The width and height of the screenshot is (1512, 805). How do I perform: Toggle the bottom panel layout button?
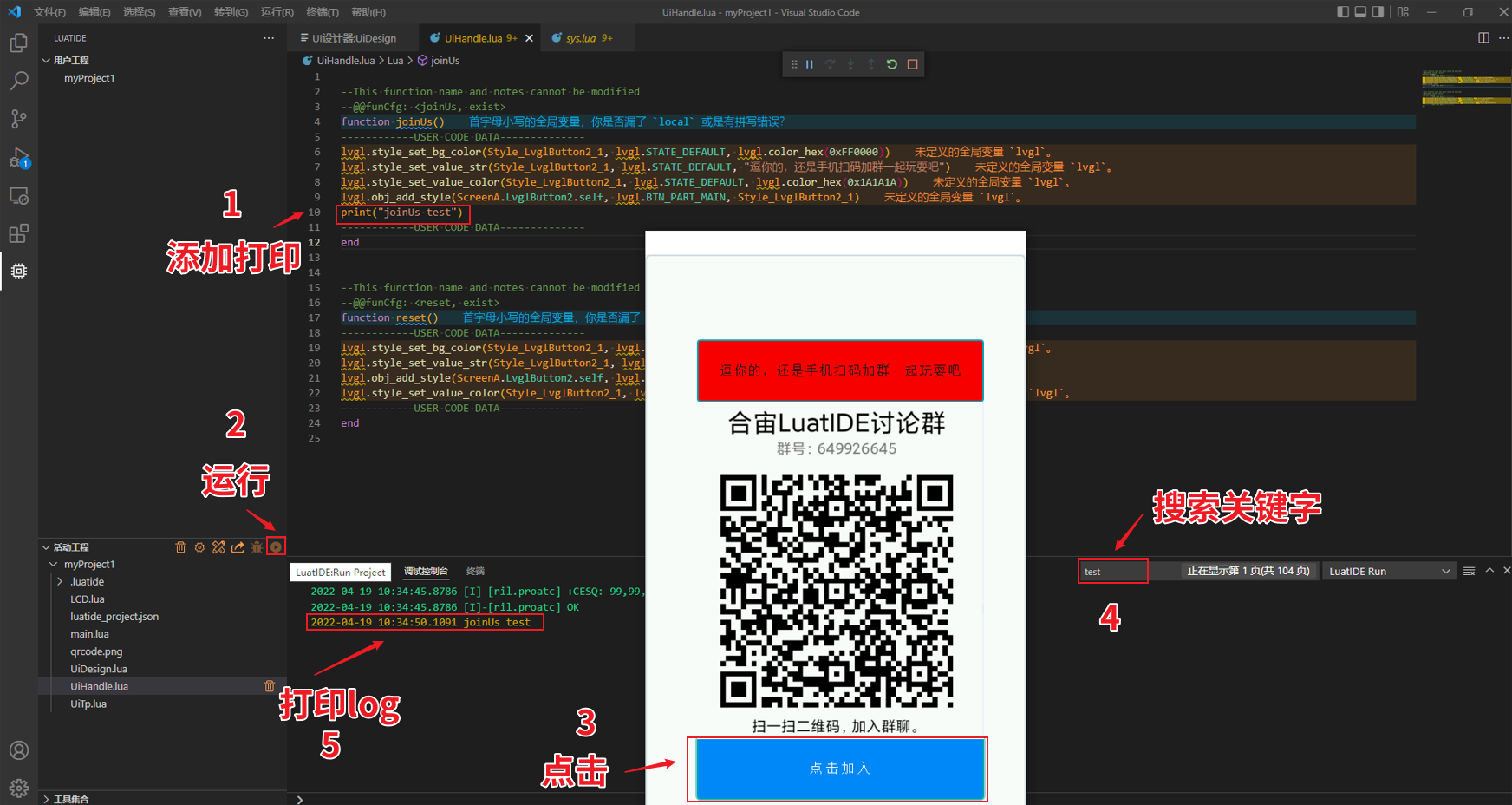(1360, 12)
